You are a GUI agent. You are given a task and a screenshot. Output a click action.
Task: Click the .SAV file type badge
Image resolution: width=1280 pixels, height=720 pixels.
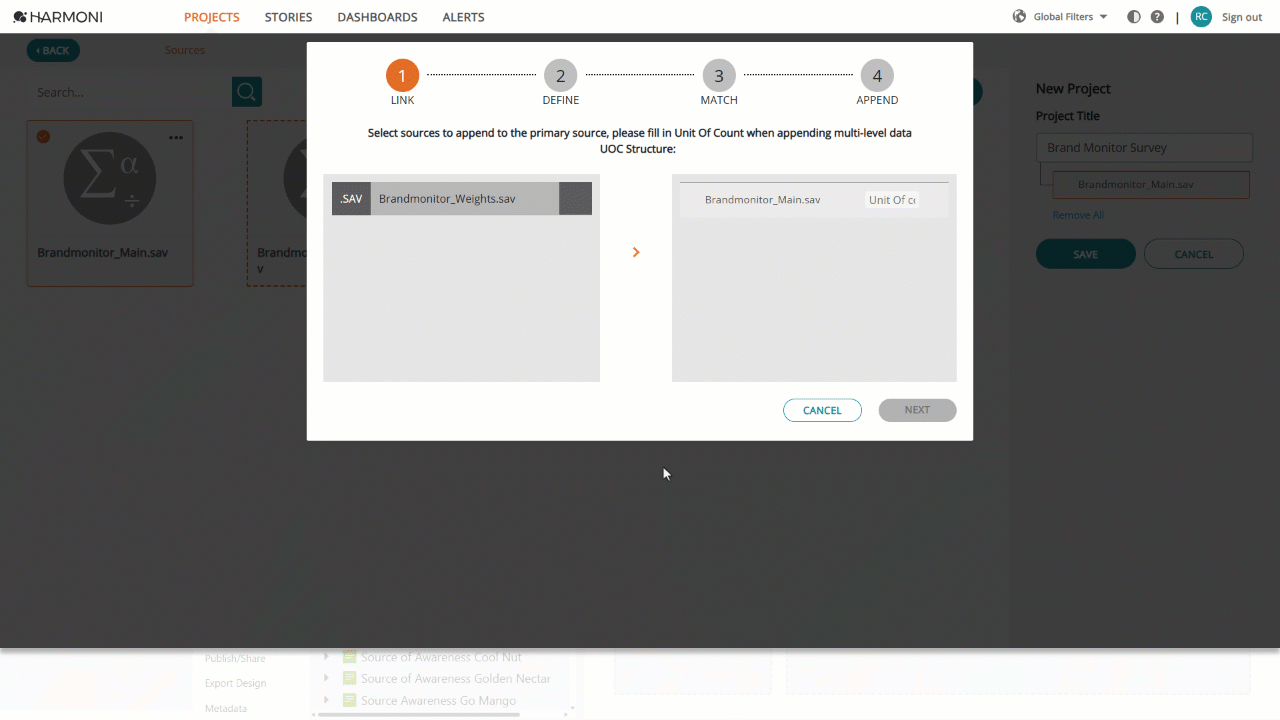351,199
